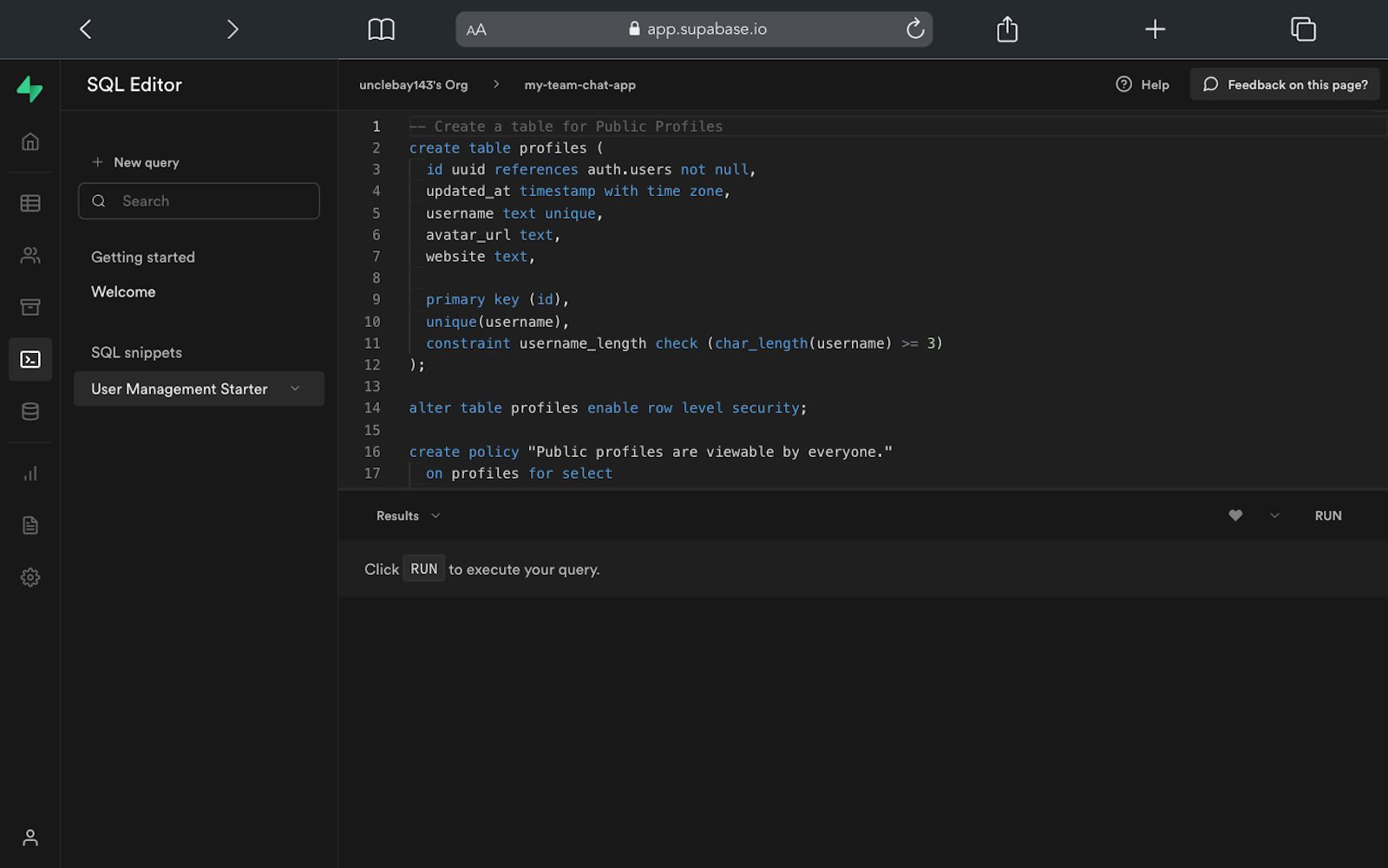Open the Table Editor from the sidebar
This screenshot has width=1388, height=868.
29,202
